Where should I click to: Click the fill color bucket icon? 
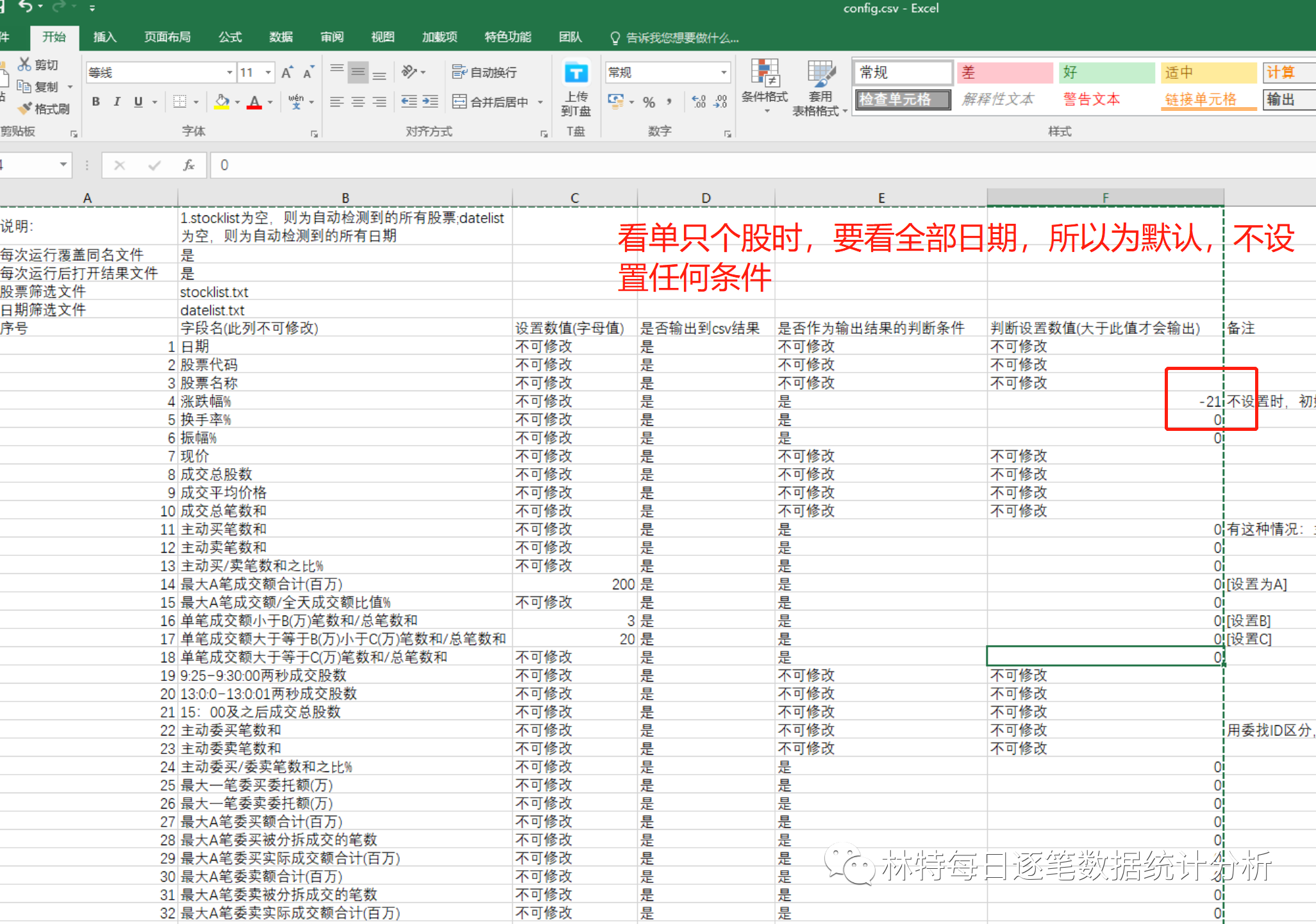(222, 101)
